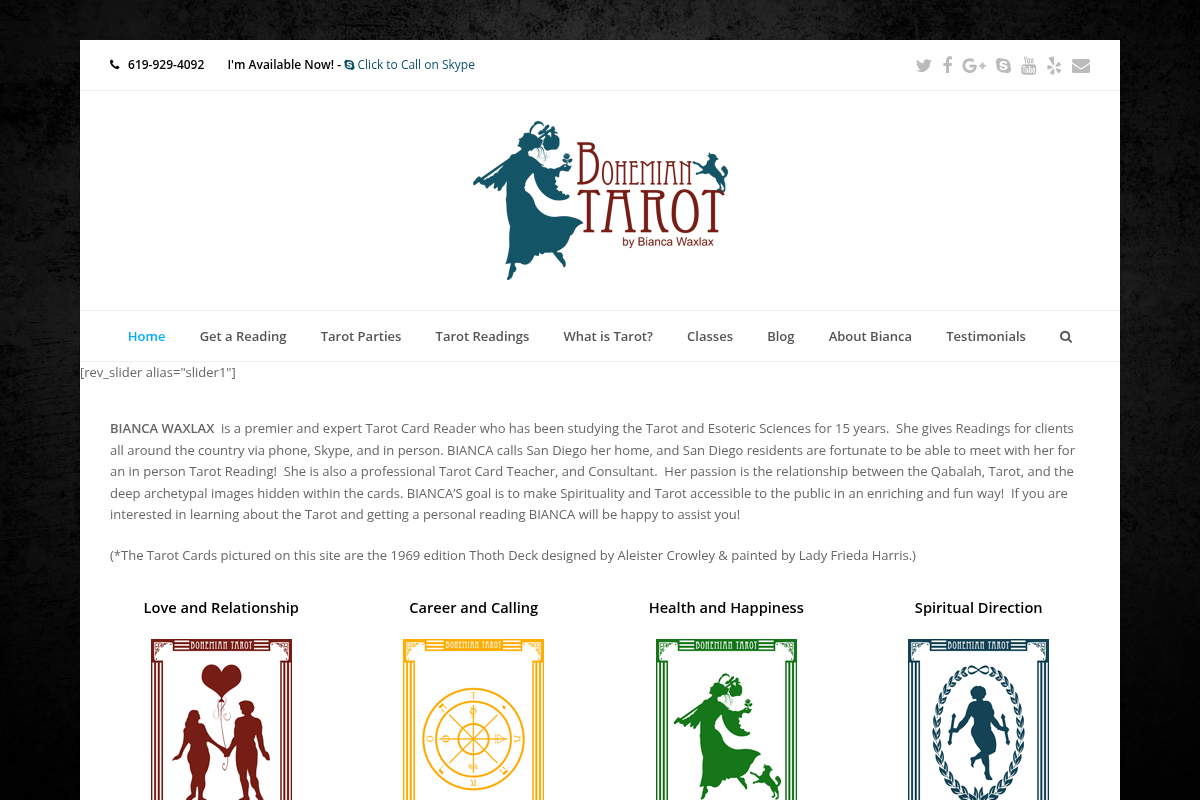
Task: Select the Love and Relationship card image
Action: (x=221, y=720)
